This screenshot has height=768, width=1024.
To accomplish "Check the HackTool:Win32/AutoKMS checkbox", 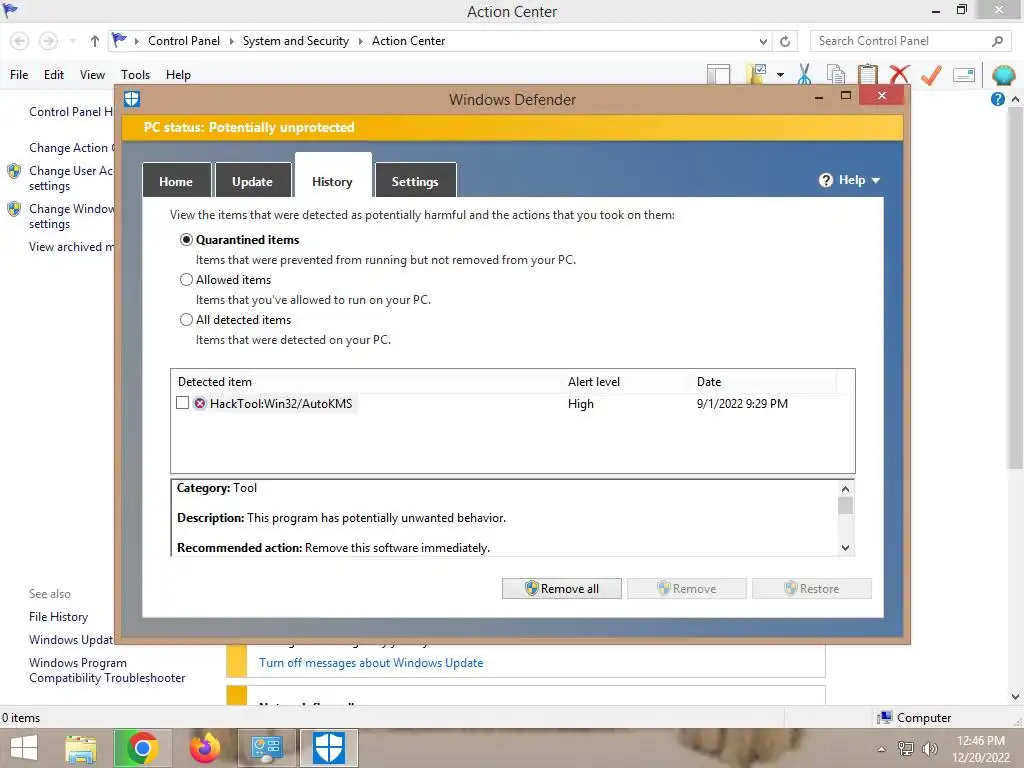I will [183, 403].
